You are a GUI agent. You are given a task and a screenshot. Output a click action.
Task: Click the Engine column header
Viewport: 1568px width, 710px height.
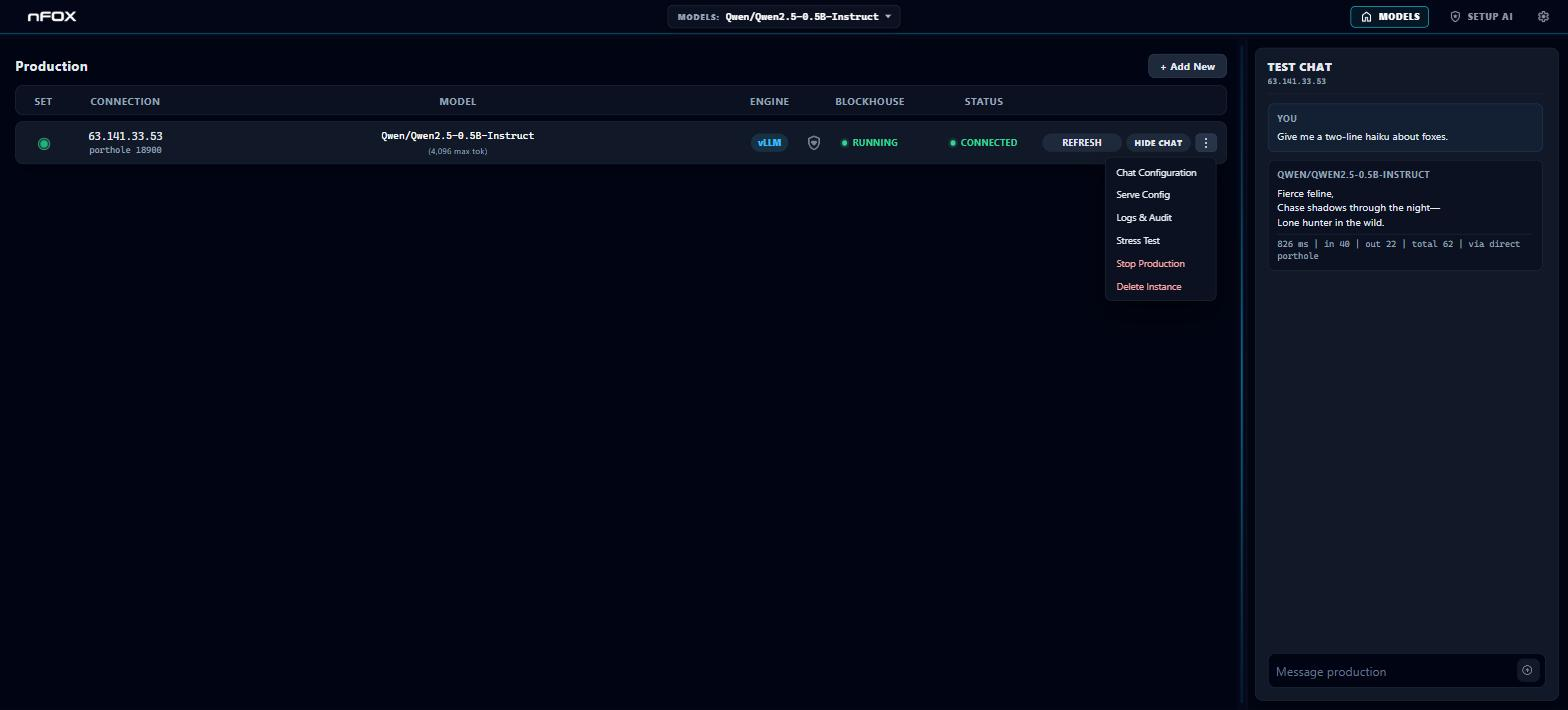click(x=769, y=101)
